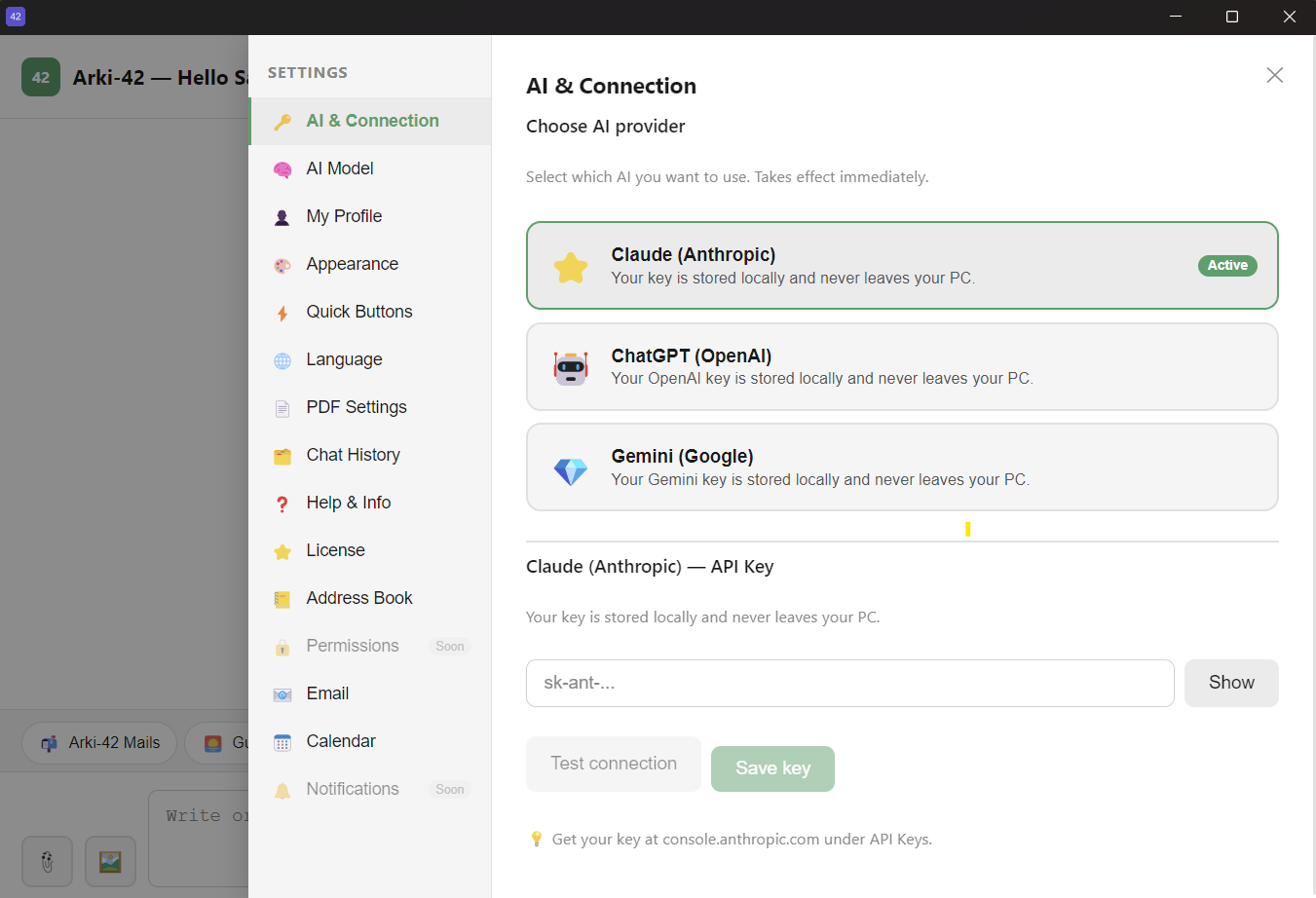Go to Chat History settings
This screenshot has height=898, width=1316.
[x=353, y=455]
